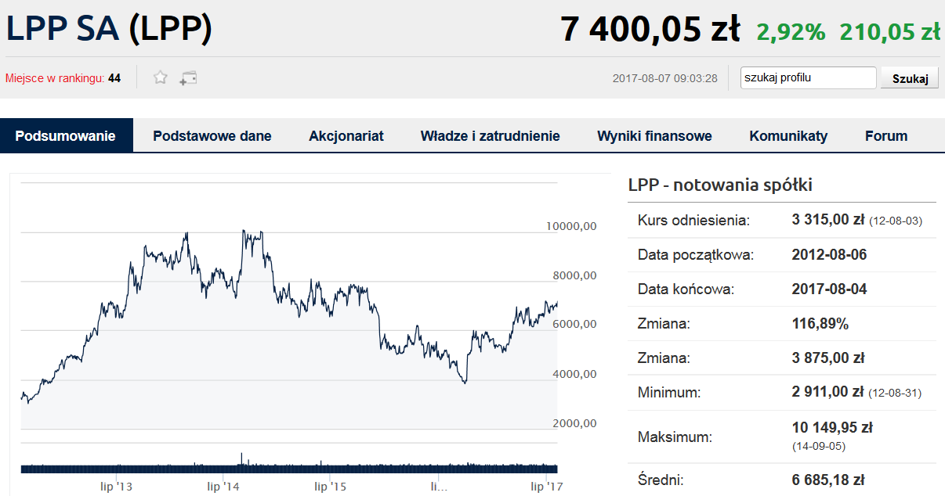Image resolution: width=945 pixels, height=496 pixels.
Task: Click the 2017-08-07 09:03:28 timestamp
Action: pyautogui.click(x=665, y=78)
